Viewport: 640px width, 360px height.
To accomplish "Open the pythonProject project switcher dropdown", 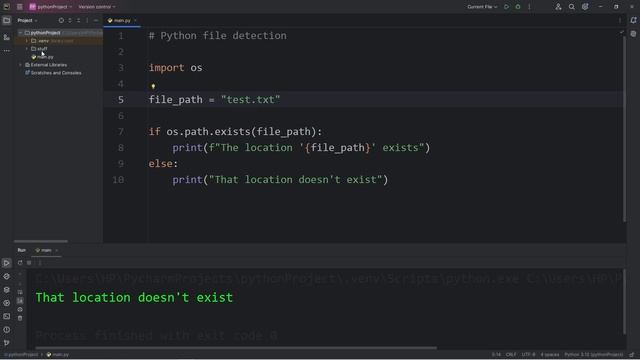I will point(51,7).
